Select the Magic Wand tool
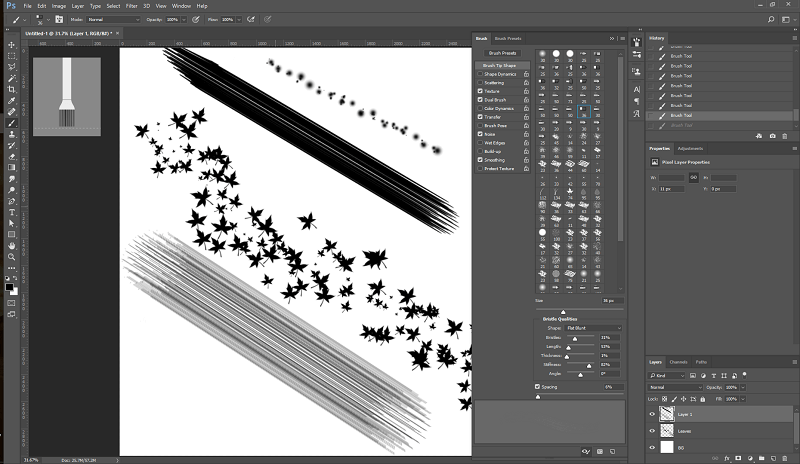The image size is (800, 464). point(11,78)
